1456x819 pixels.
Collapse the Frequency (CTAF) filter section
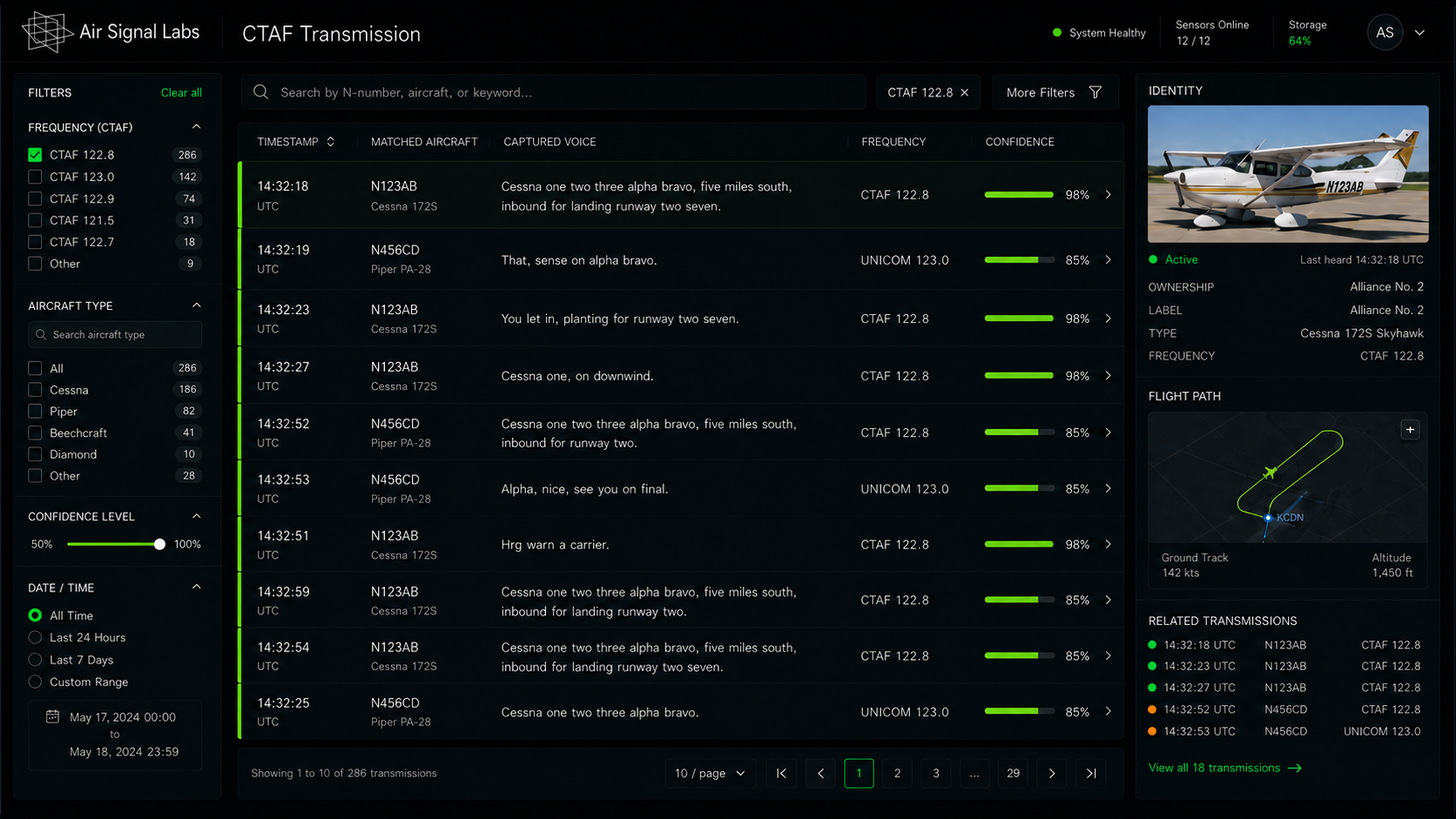tap(196, 127)
